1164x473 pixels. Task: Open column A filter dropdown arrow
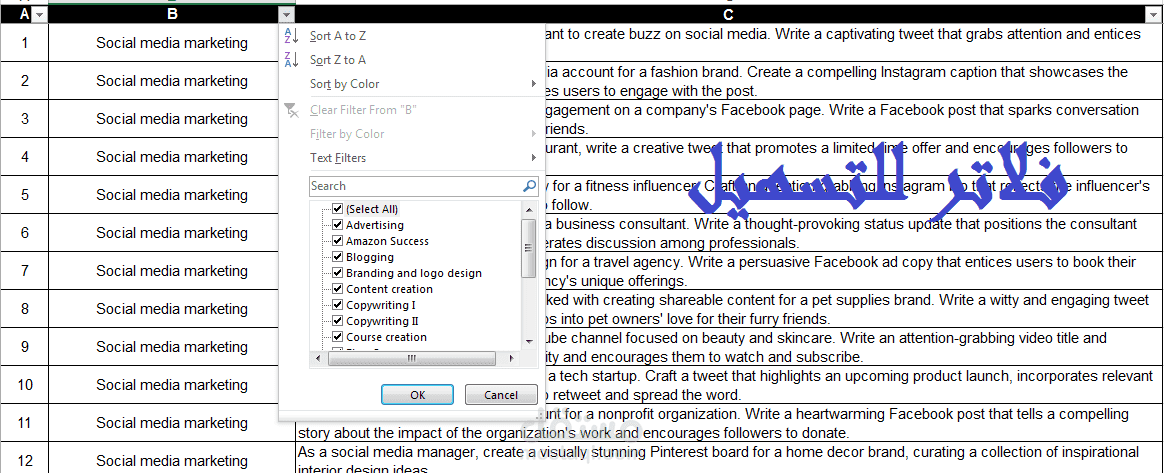pyautogui.click(x=39, y=15)
